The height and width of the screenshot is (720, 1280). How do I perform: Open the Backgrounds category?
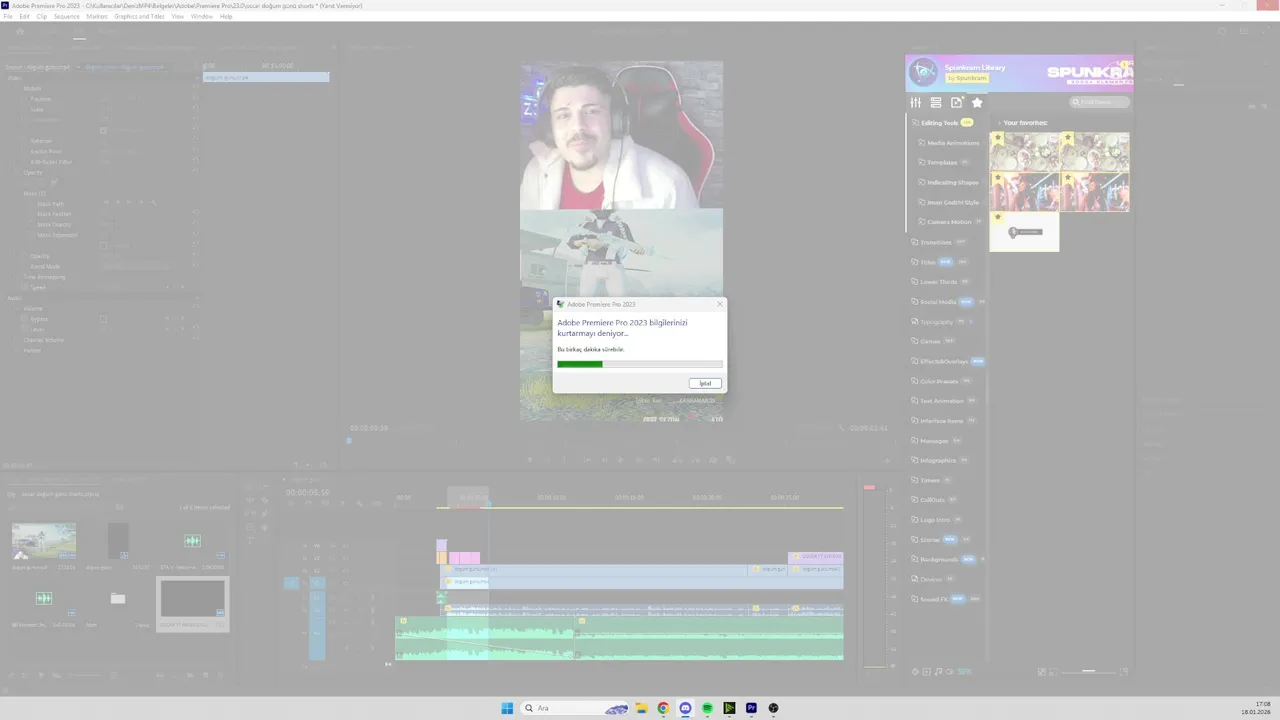(x=939, y=559)
